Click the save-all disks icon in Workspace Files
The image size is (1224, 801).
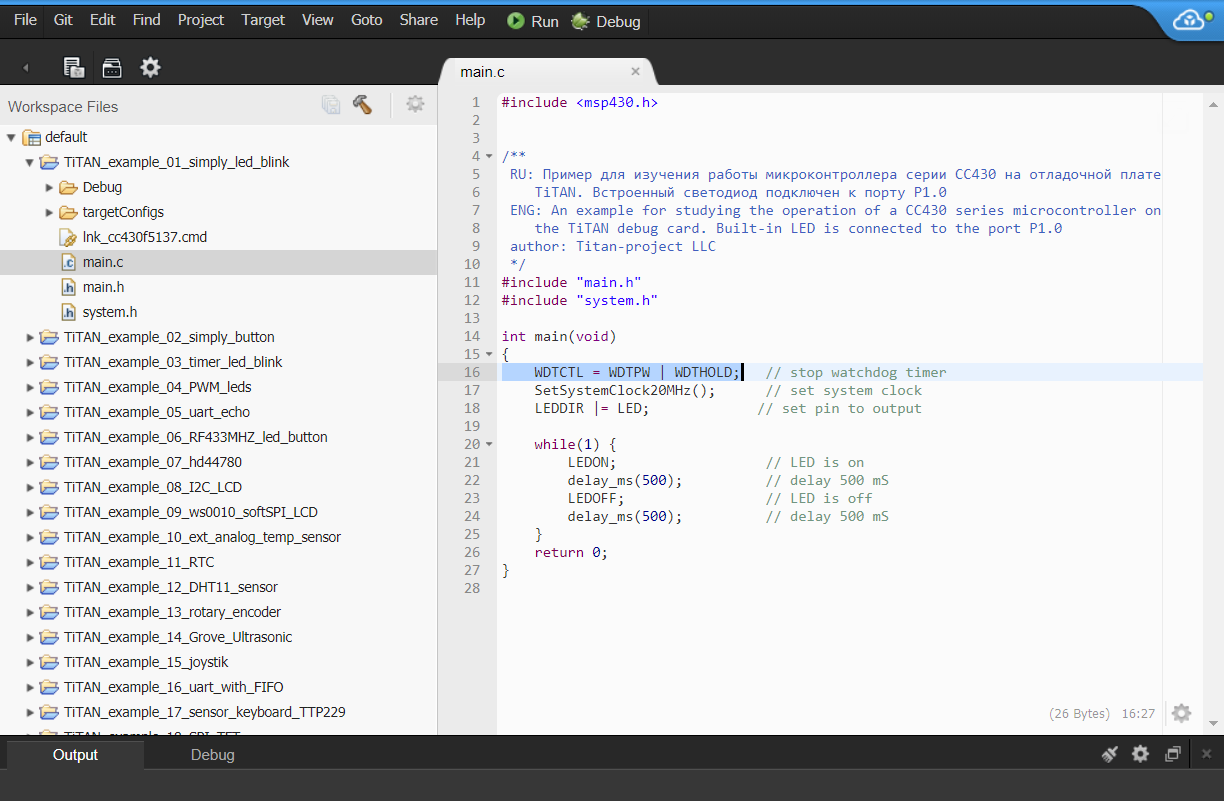[331, 105]
